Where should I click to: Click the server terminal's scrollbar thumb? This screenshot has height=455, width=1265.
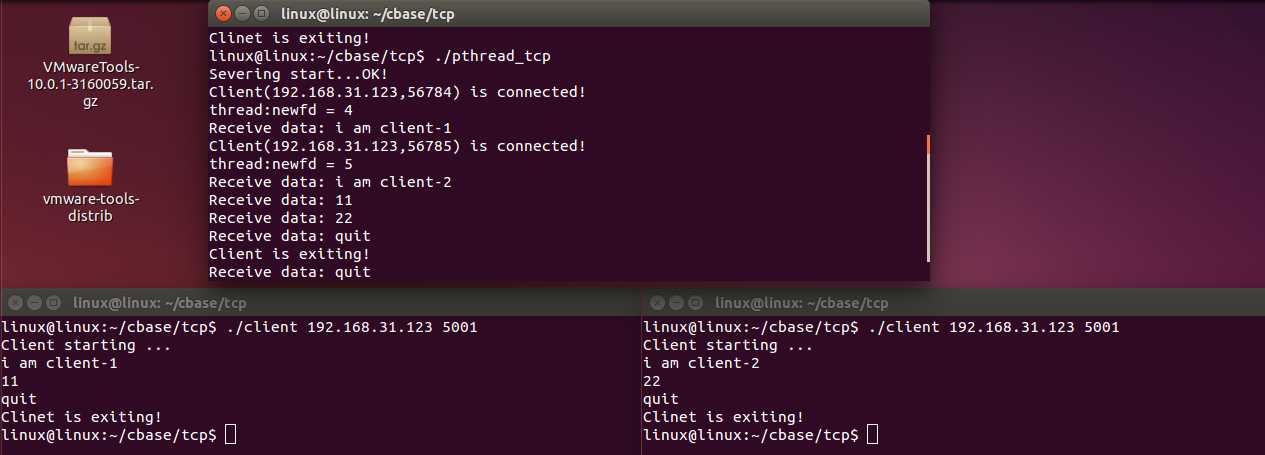pyautogui.click(x=928, y=198)
